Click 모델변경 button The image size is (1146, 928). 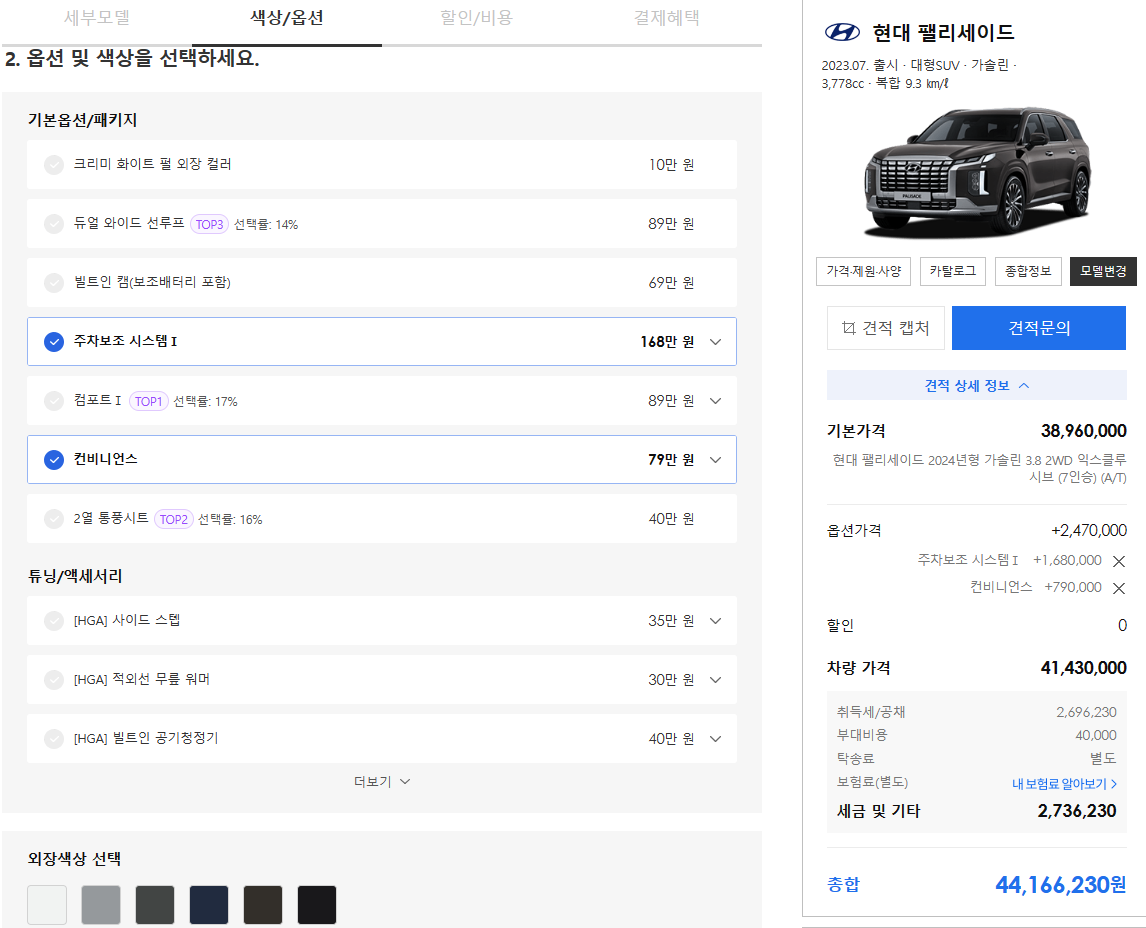1103,271
